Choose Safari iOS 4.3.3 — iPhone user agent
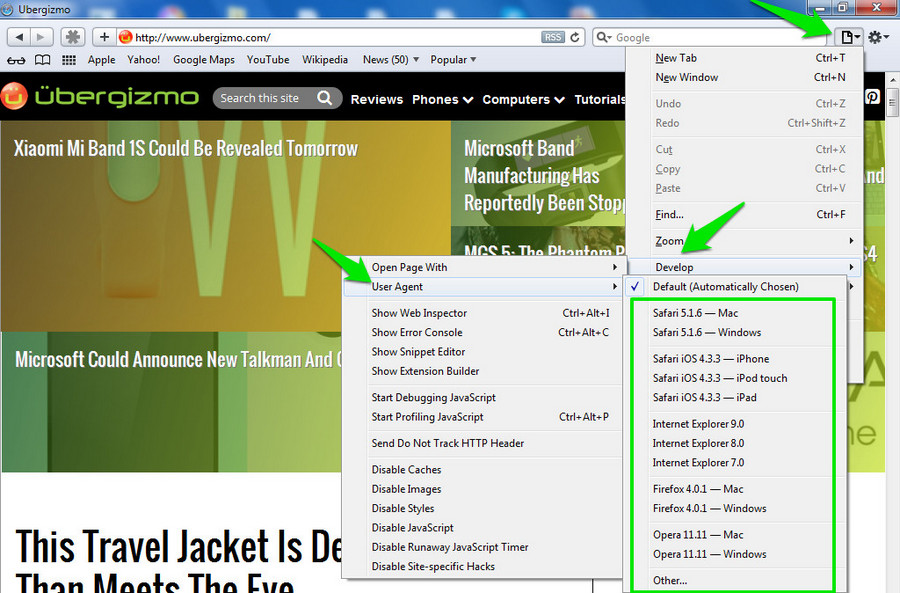This screenshot has width=900, height=593. pos(735,359)
